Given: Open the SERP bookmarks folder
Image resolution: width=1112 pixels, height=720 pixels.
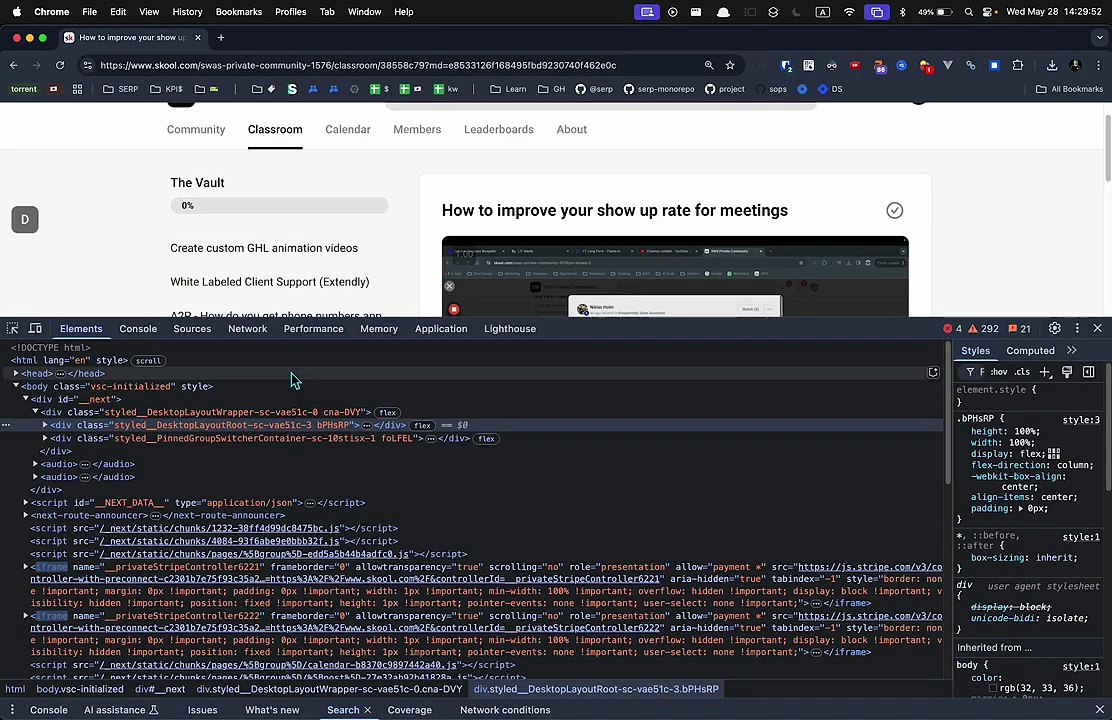Looking at the screenshot, I should tap(121, 89).
